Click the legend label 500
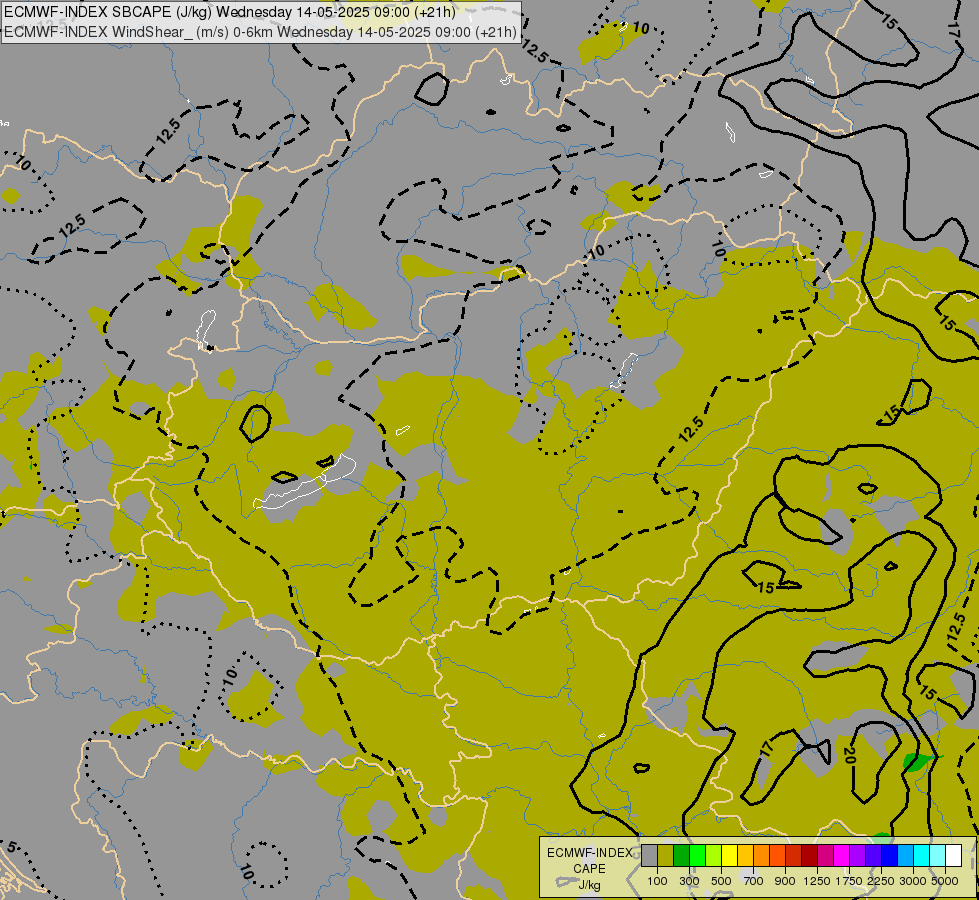 [x=721, y=881]
